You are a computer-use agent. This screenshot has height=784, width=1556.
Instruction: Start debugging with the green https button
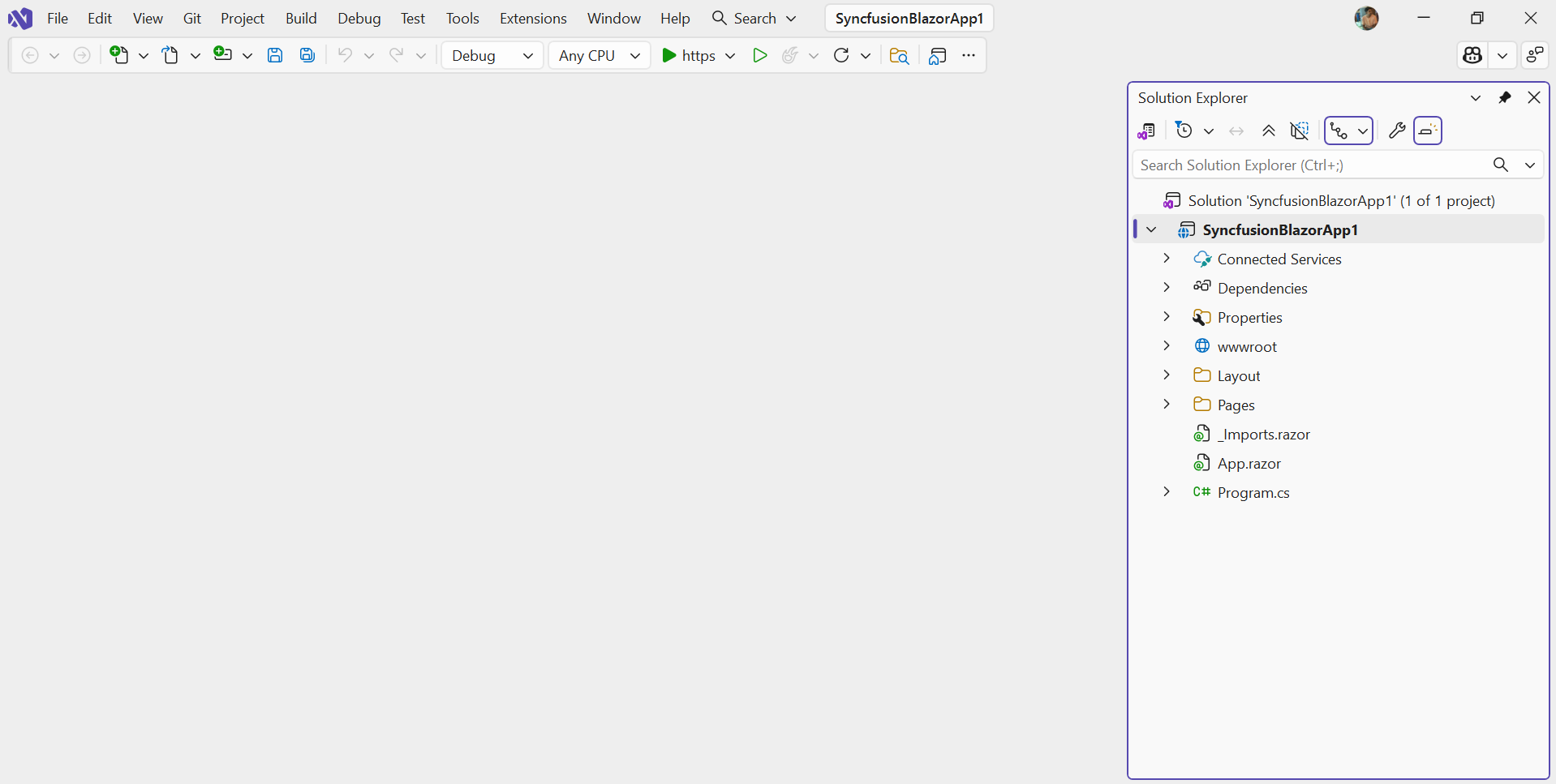[x=689, y=55]
